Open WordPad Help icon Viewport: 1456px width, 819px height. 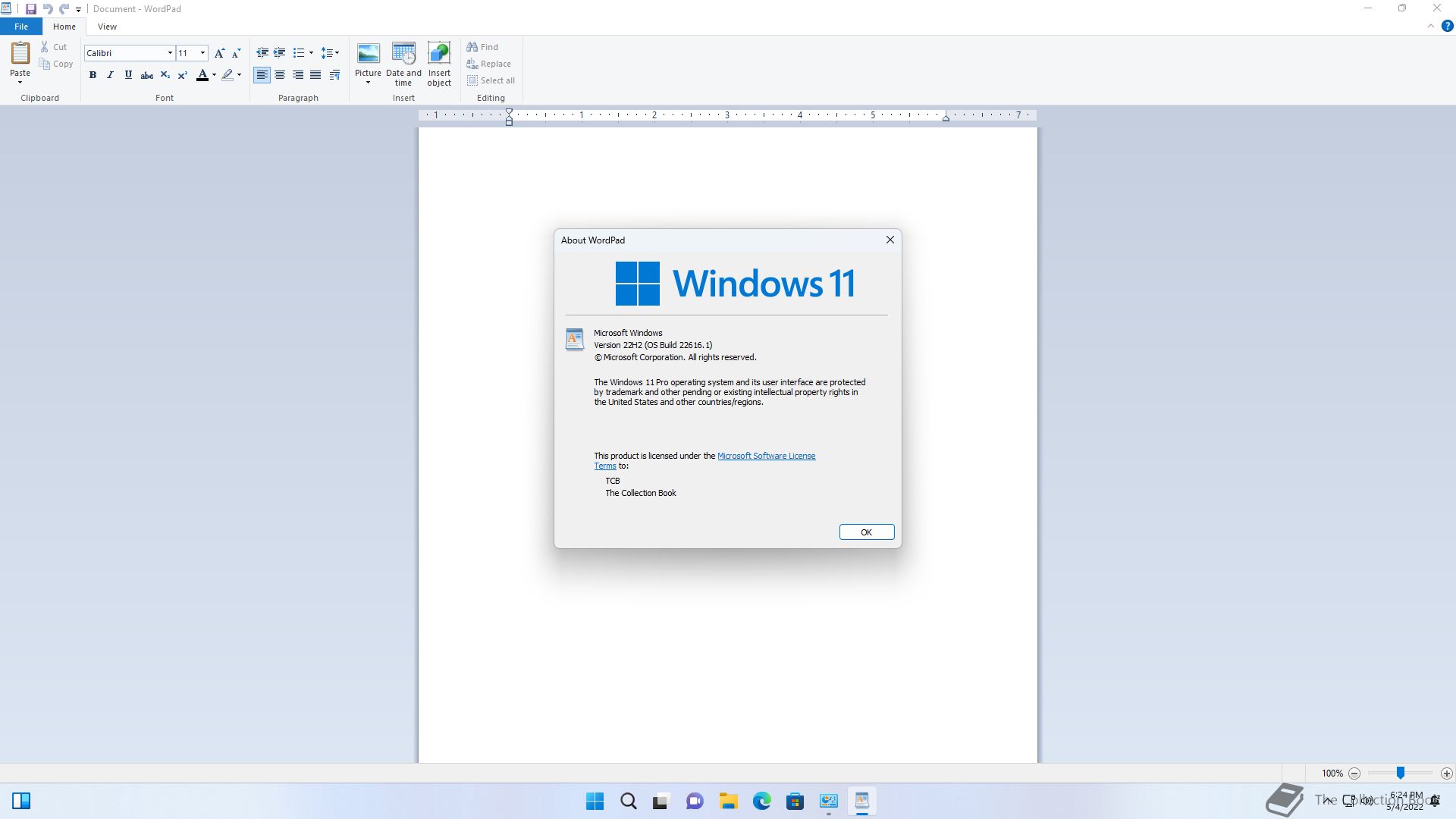[1447, 26]
